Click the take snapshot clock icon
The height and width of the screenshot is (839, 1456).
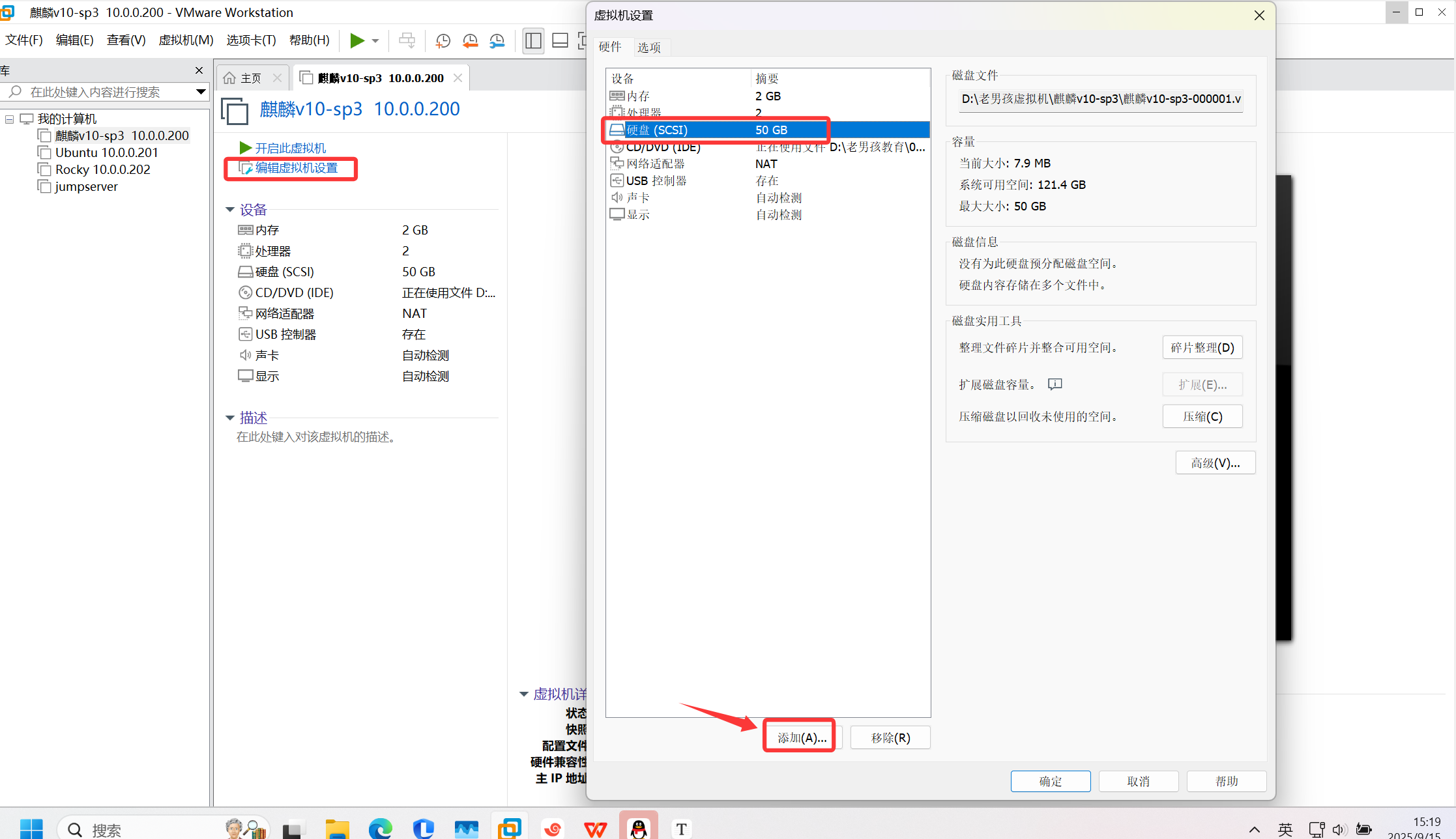click(x=443, y=41)
